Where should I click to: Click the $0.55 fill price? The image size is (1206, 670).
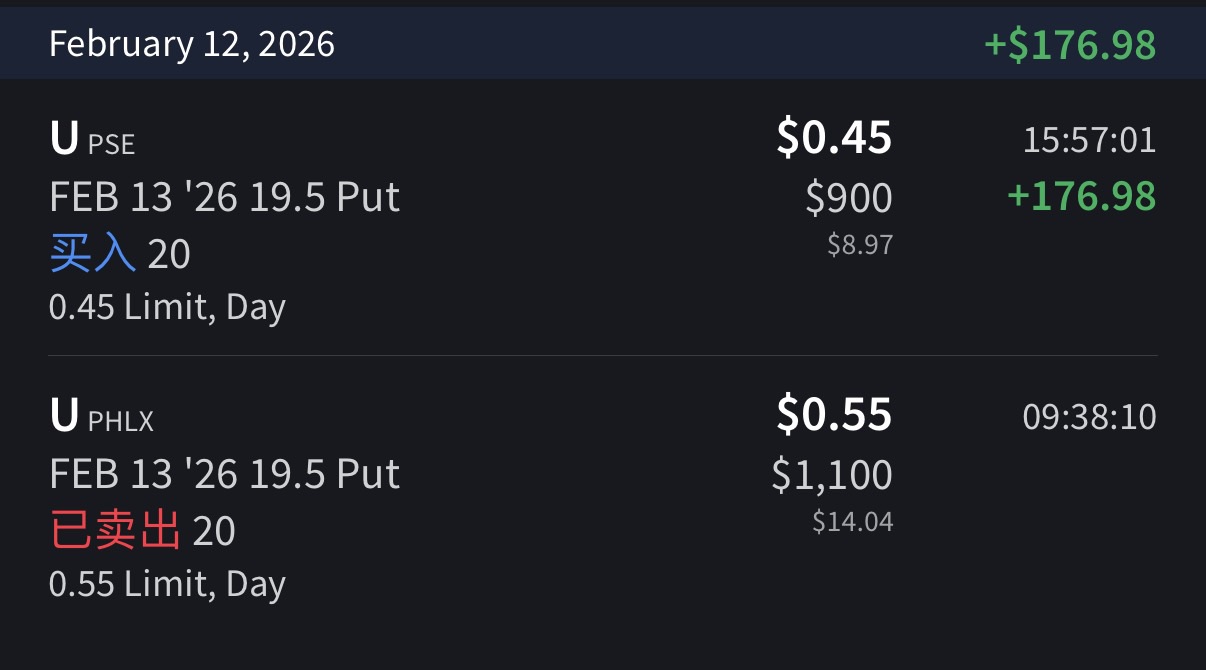[x=833, y=415]
